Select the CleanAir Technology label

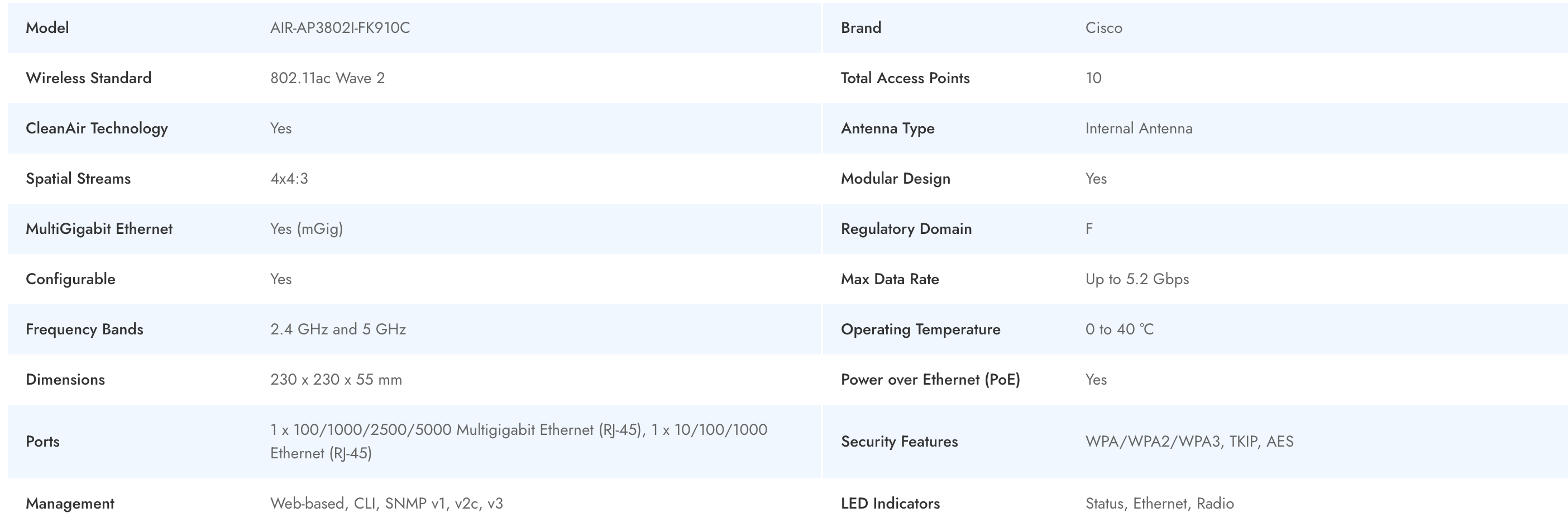pos(96,128)
